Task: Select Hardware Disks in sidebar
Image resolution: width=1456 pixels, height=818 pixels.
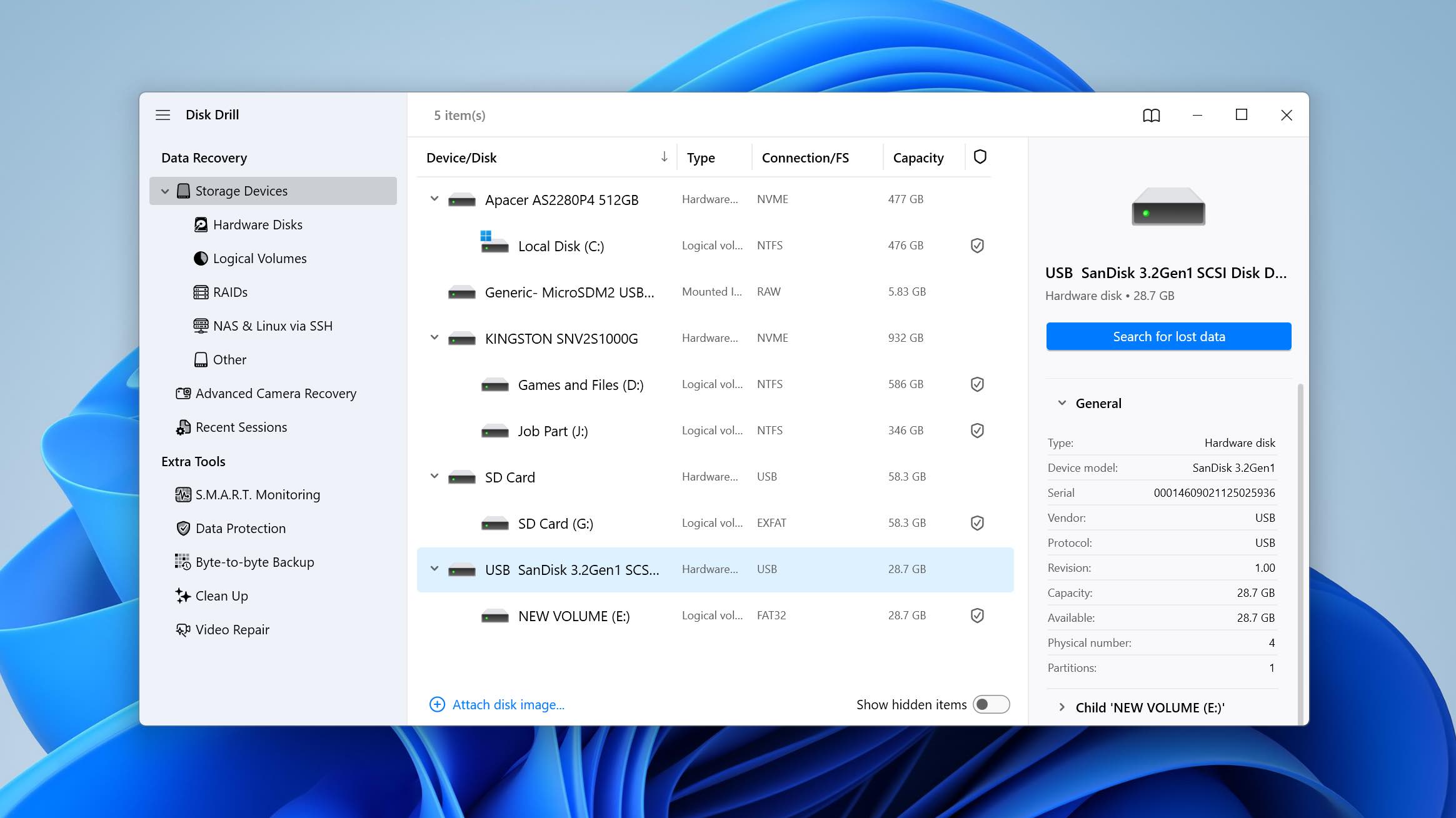Action: (258, 224)
